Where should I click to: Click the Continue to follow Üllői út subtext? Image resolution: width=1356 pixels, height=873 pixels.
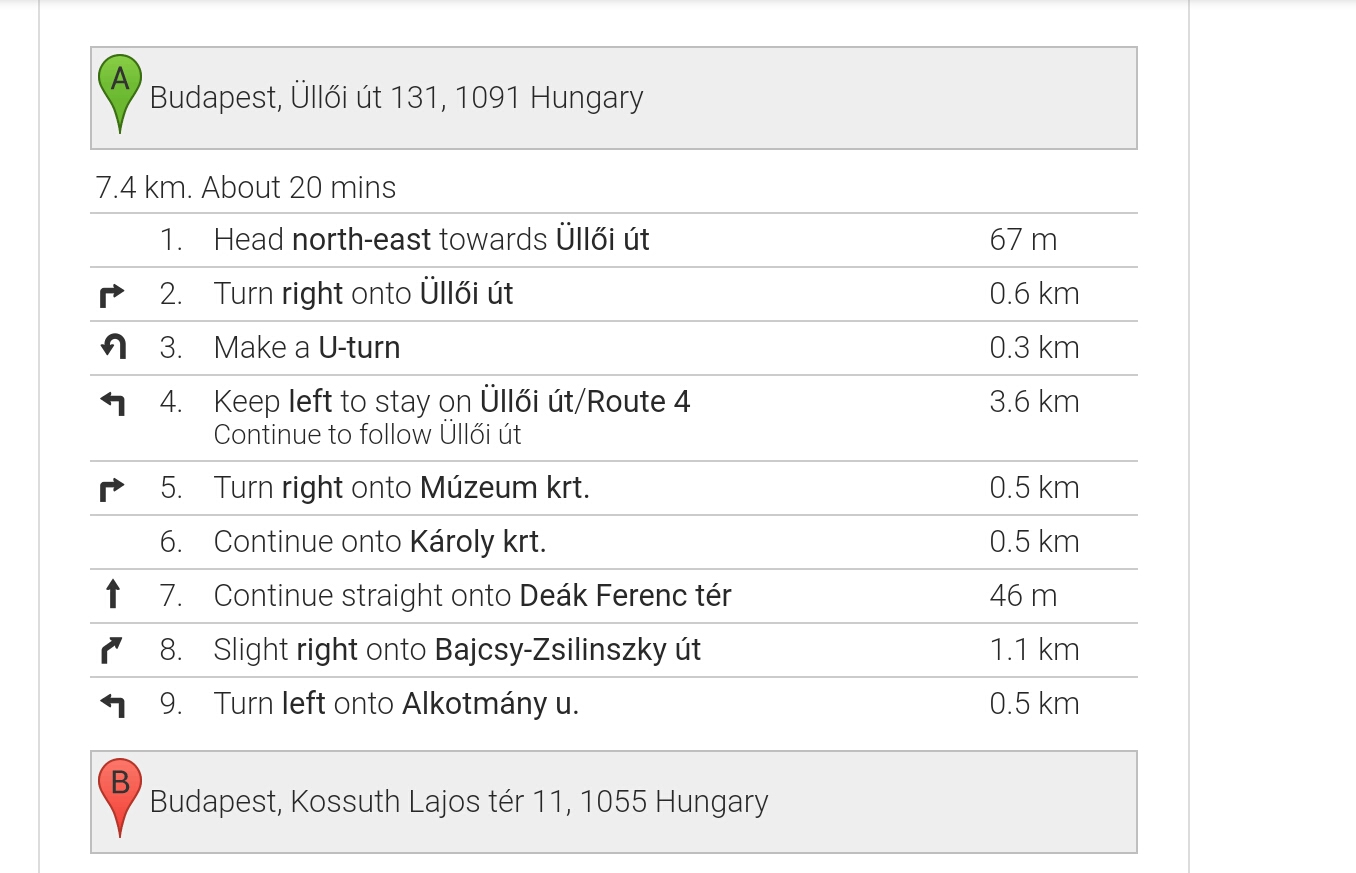click(x=368, y=435)
